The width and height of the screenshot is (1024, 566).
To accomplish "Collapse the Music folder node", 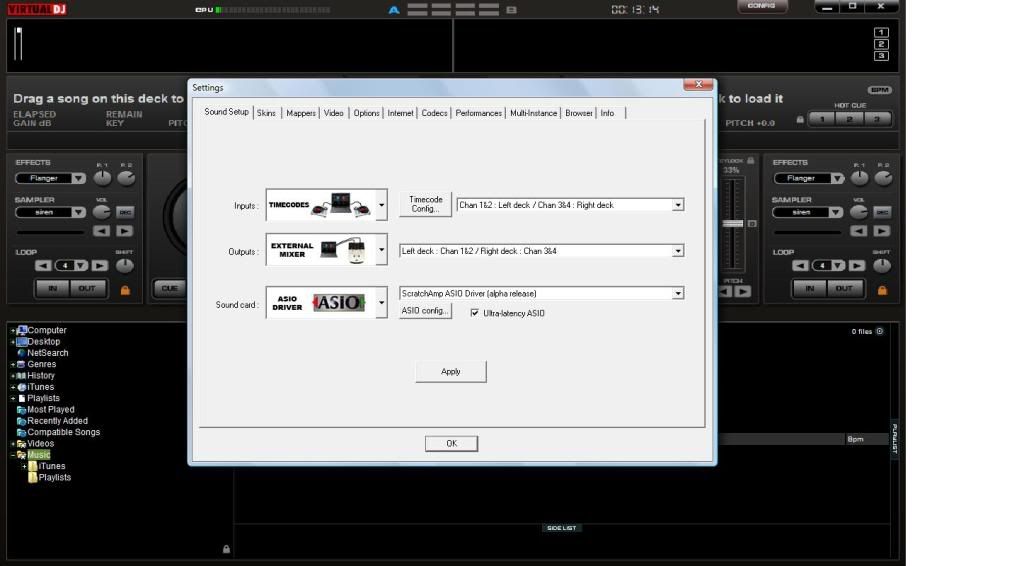I will click(12, 455).
